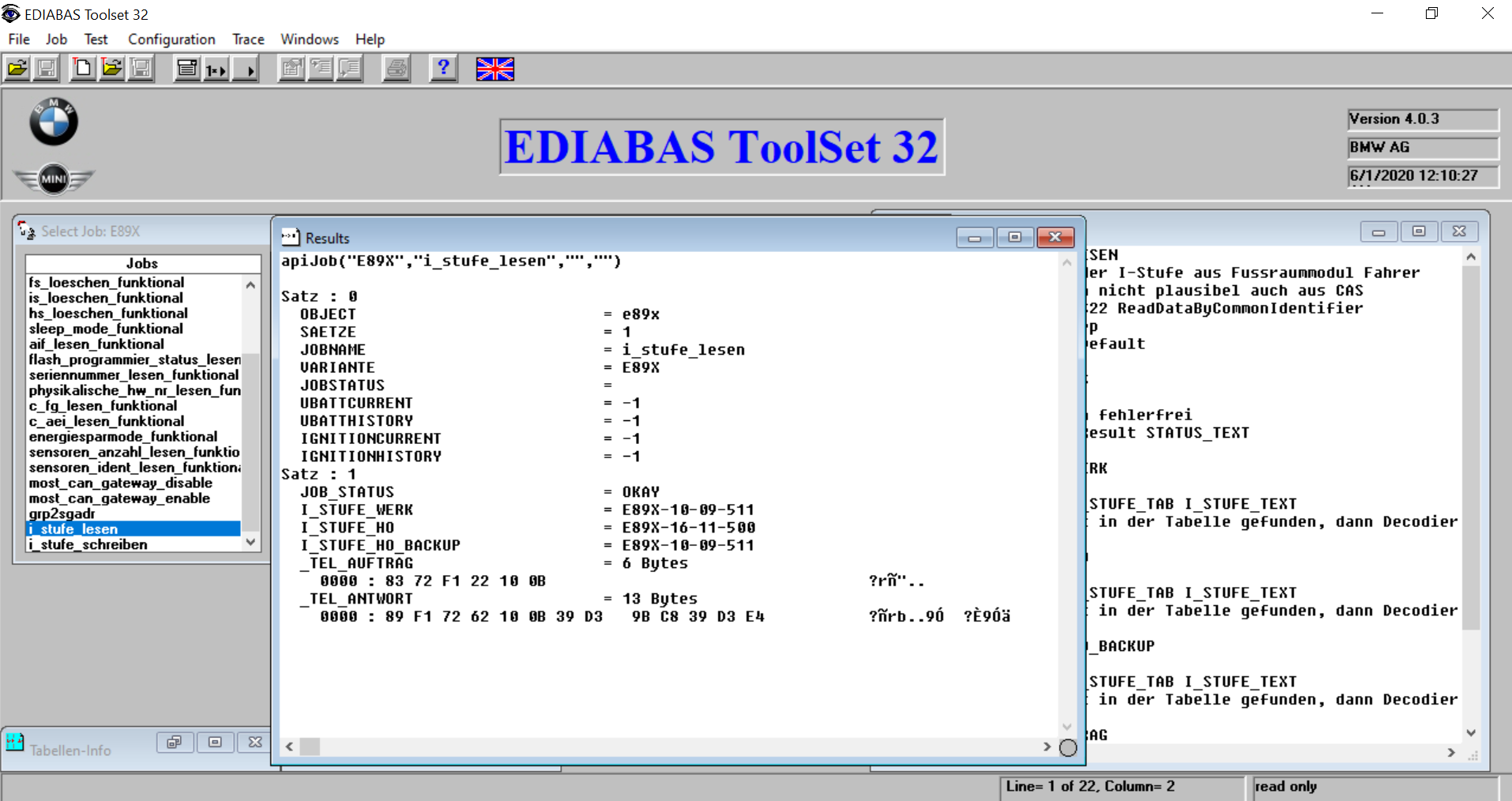Click the run job once (1x) icon
1512x801 pixels.
coord(216,69)
